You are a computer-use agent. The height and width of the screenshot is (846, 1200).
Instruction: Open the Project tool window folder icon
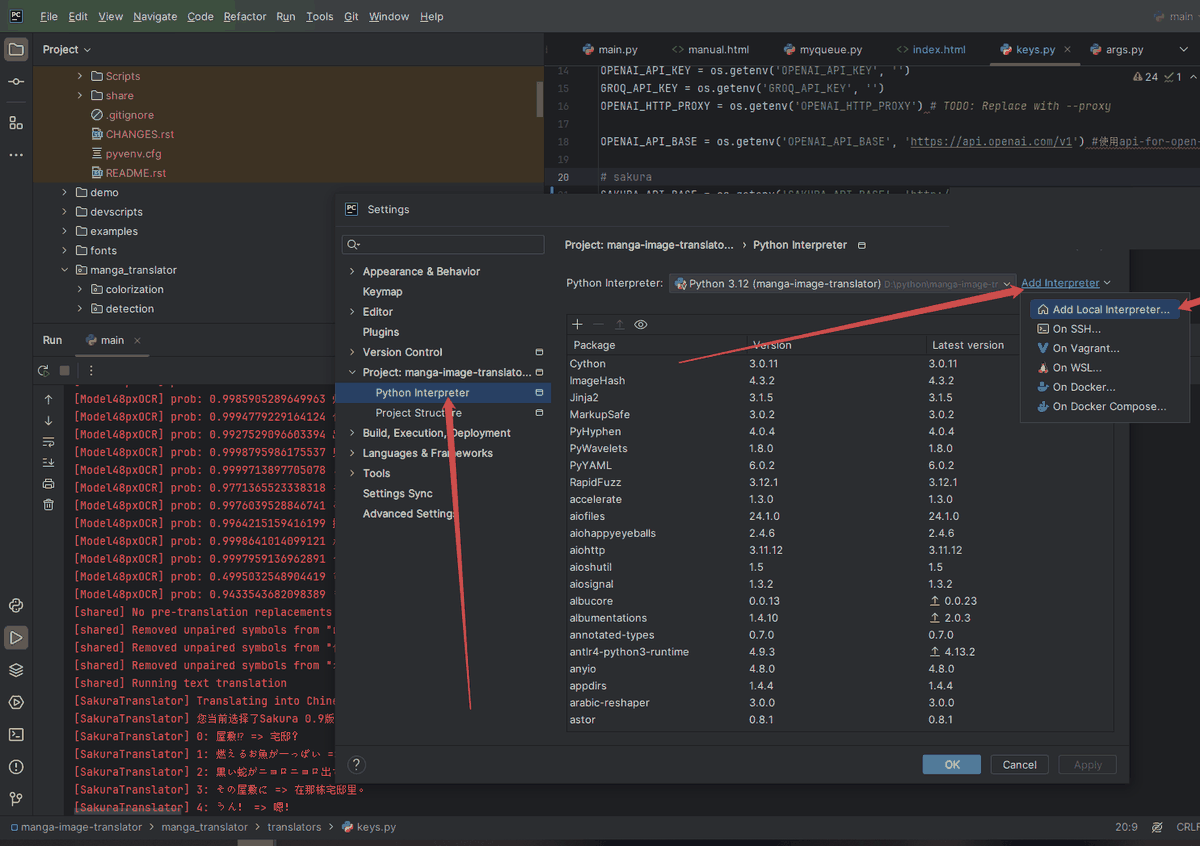(x=16, y=49)
